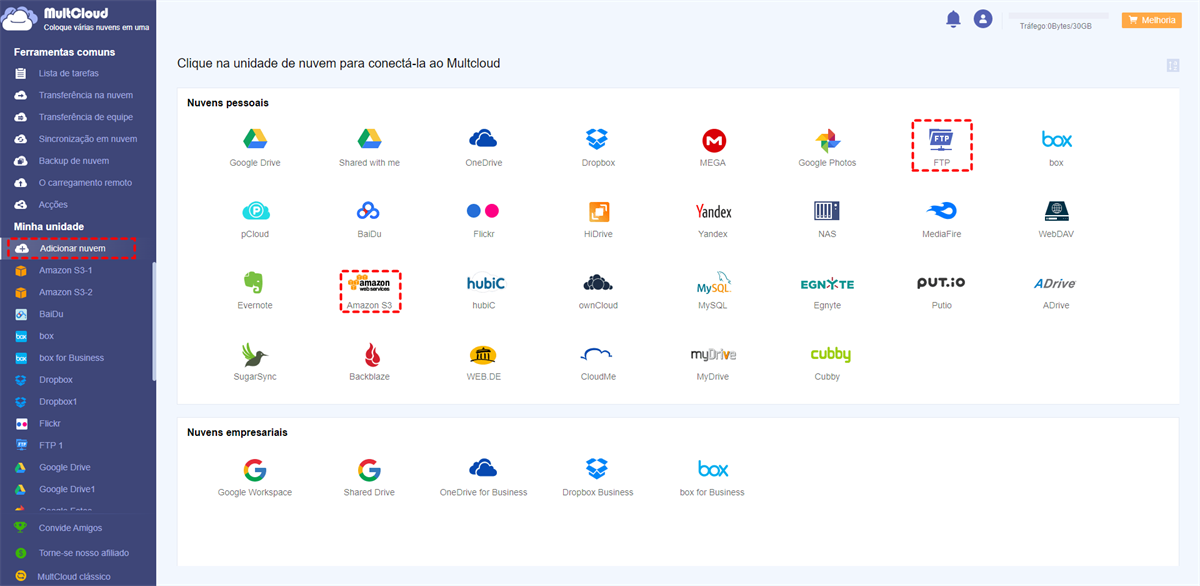Choose the HiDrive icon
1200x586 pixels.
(599, 211)
